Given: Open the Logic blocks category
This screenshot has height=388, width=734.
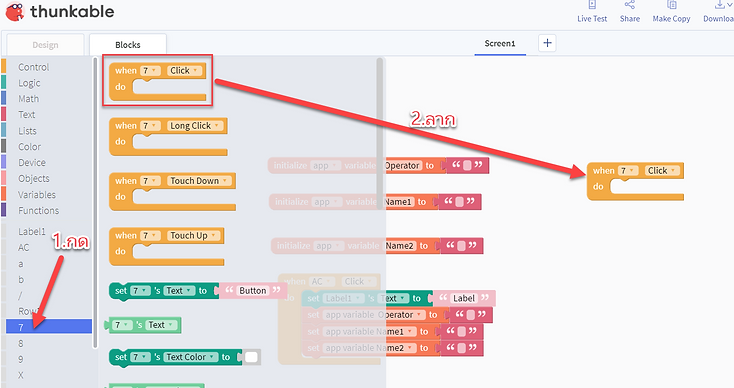Looking at the screenshot, I should pos(29,83).
